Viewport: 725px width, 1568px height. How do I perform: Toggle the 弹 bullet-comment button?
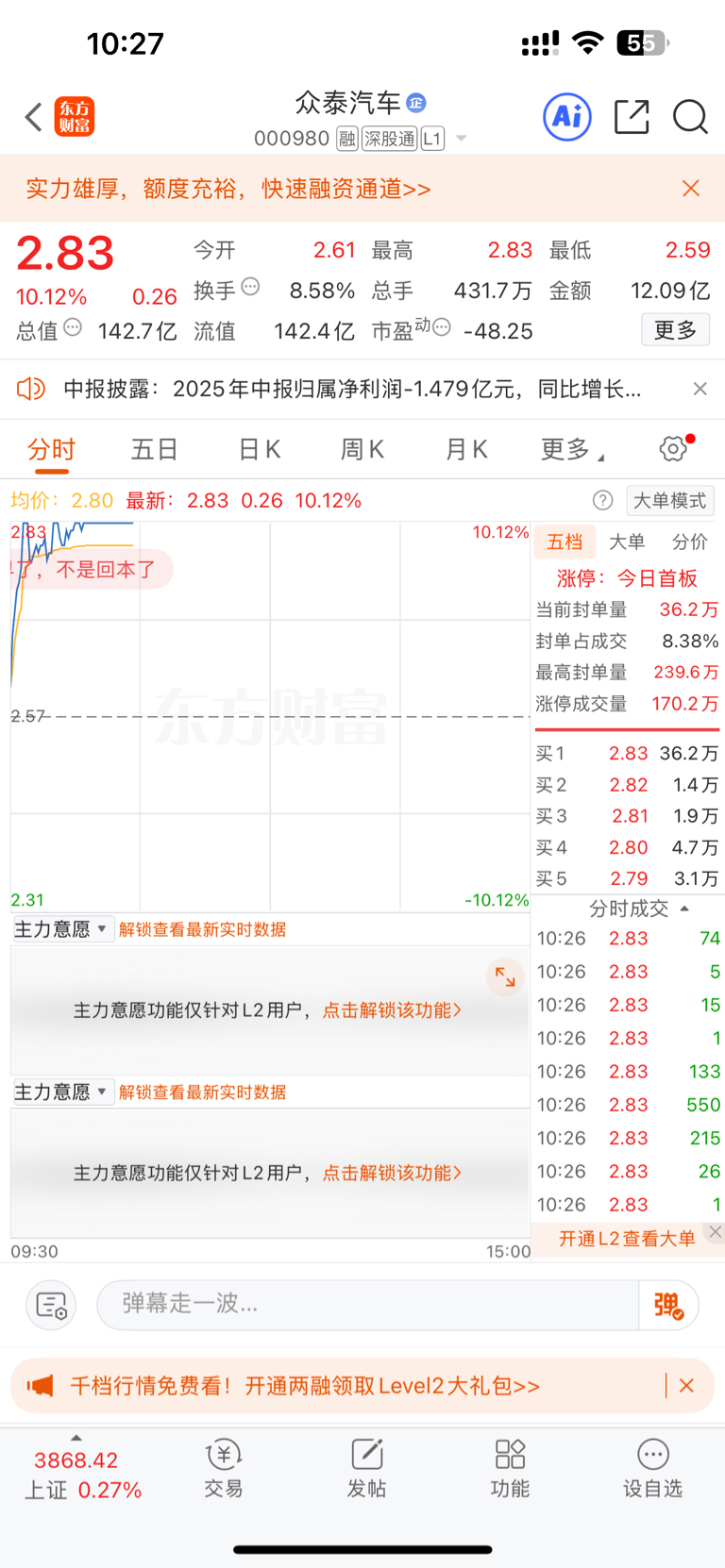pos(668,1305)
